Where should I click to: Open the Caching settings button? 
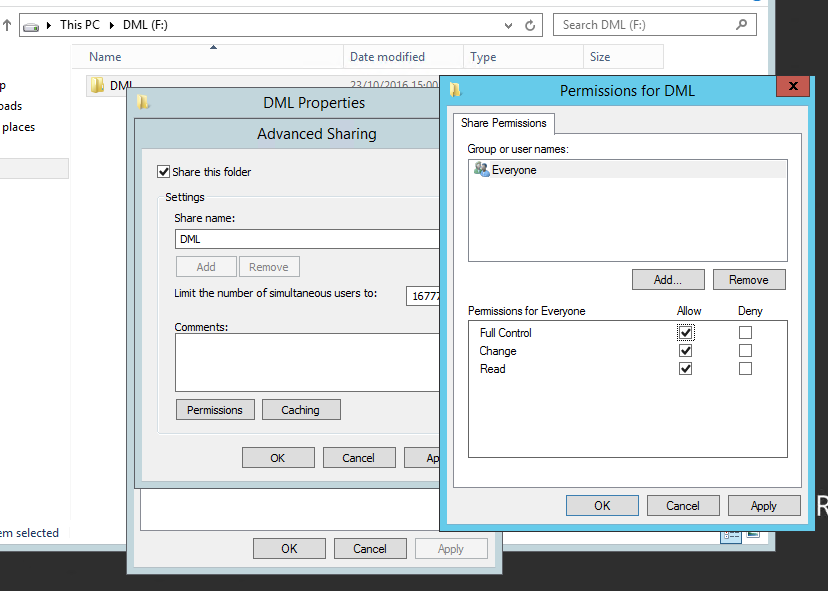300,410
